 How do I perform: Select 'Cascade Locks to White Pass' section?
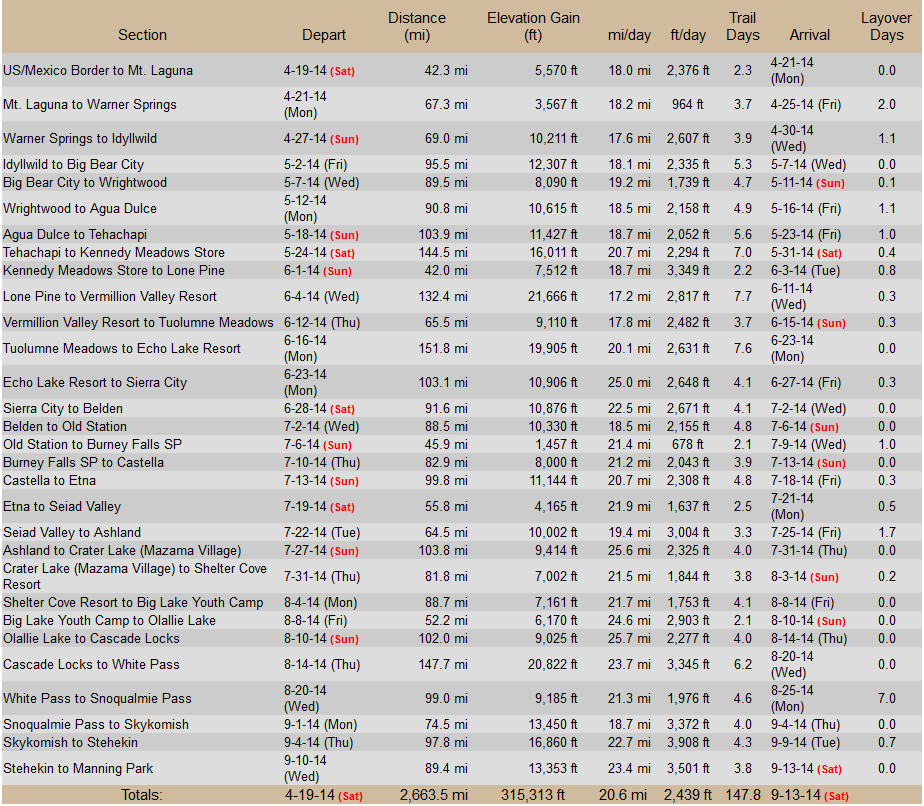[x=91, y=665]
